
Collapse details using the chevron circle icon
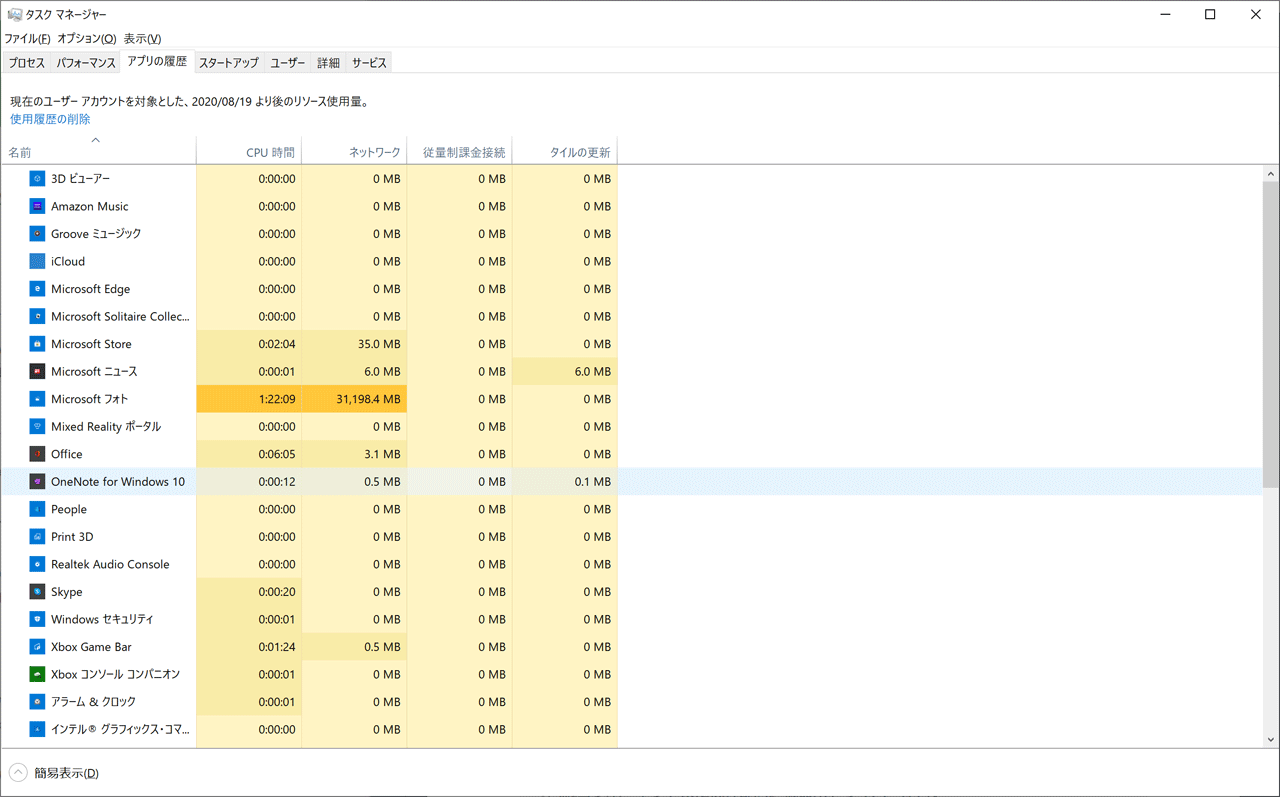(18, 773)
